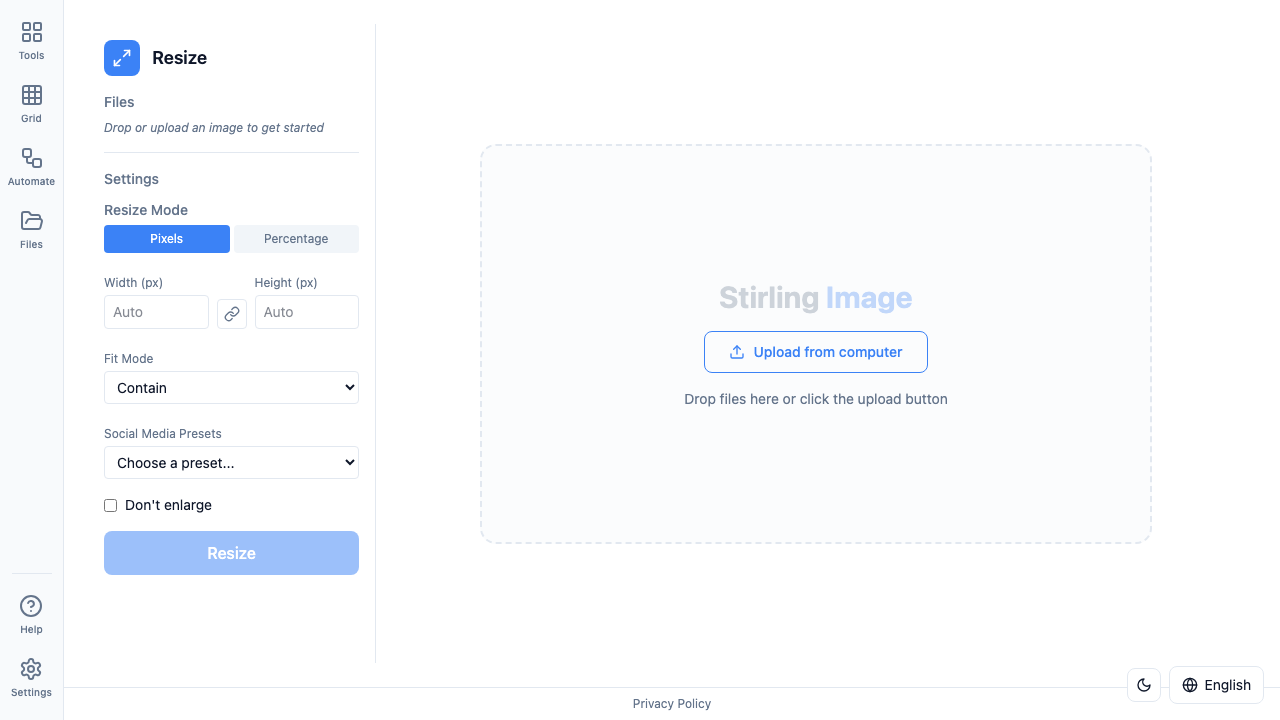Click the 'Drop files here' hint text
This screenshot has height=720, width=1280.
(816, 399)
